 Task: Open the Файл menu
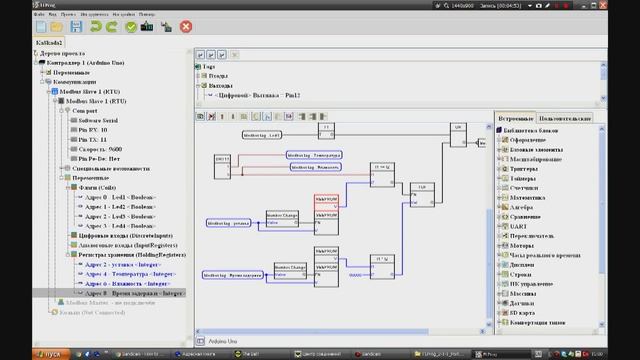39,14
